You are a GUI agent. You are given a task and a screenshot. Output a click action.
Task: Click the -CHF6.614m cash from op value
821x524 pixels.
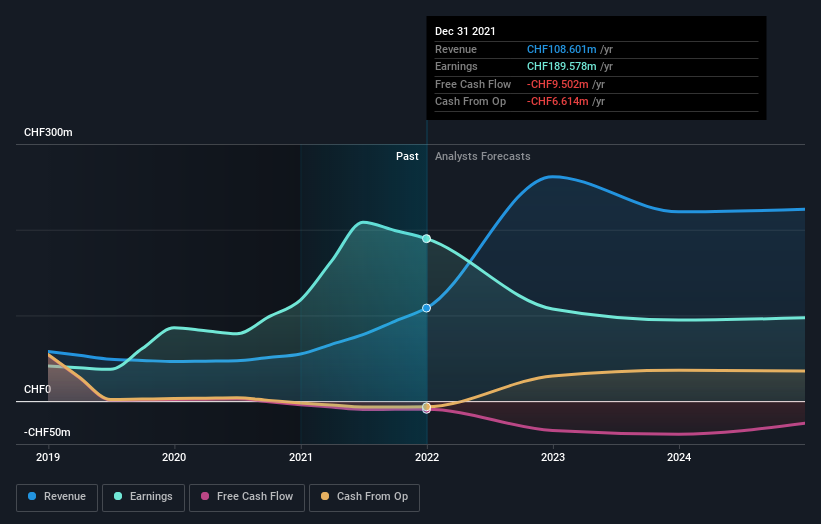pyautogui.click(x=558, y=102)
